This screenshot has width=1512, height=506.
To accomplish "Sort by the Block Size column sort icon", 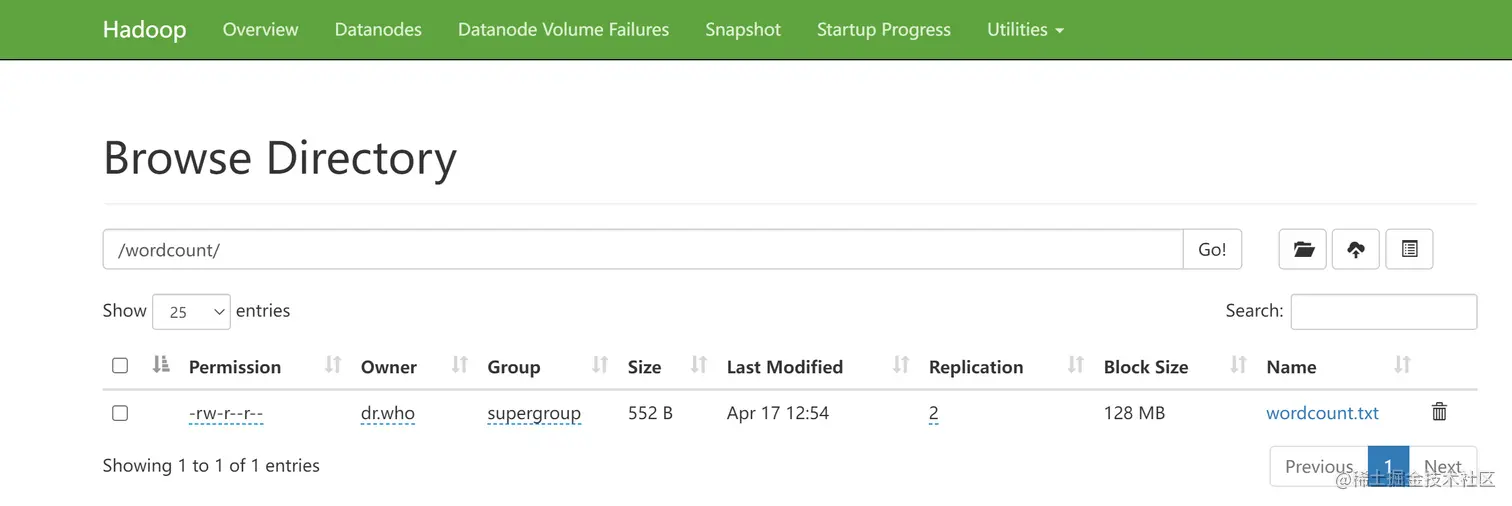I will coord(1239,366).
